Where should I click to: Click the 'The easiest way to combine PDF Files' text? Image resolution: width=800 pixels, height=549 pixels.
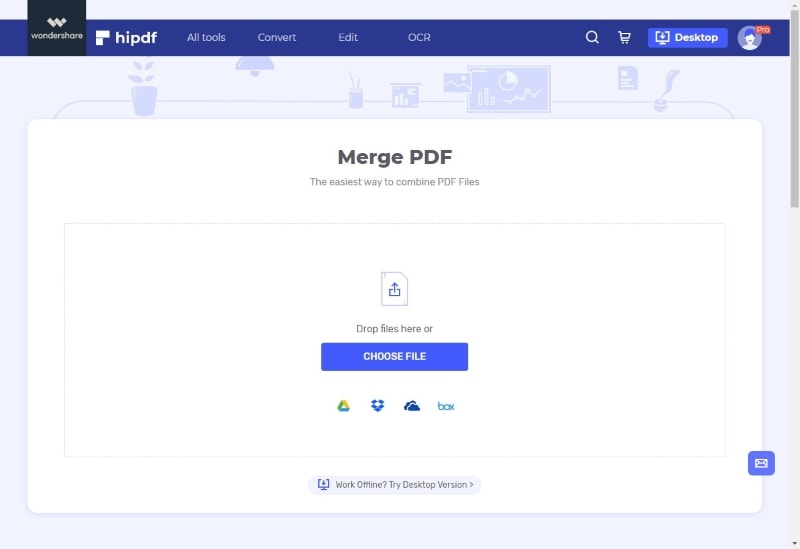(x=394, y=182)
